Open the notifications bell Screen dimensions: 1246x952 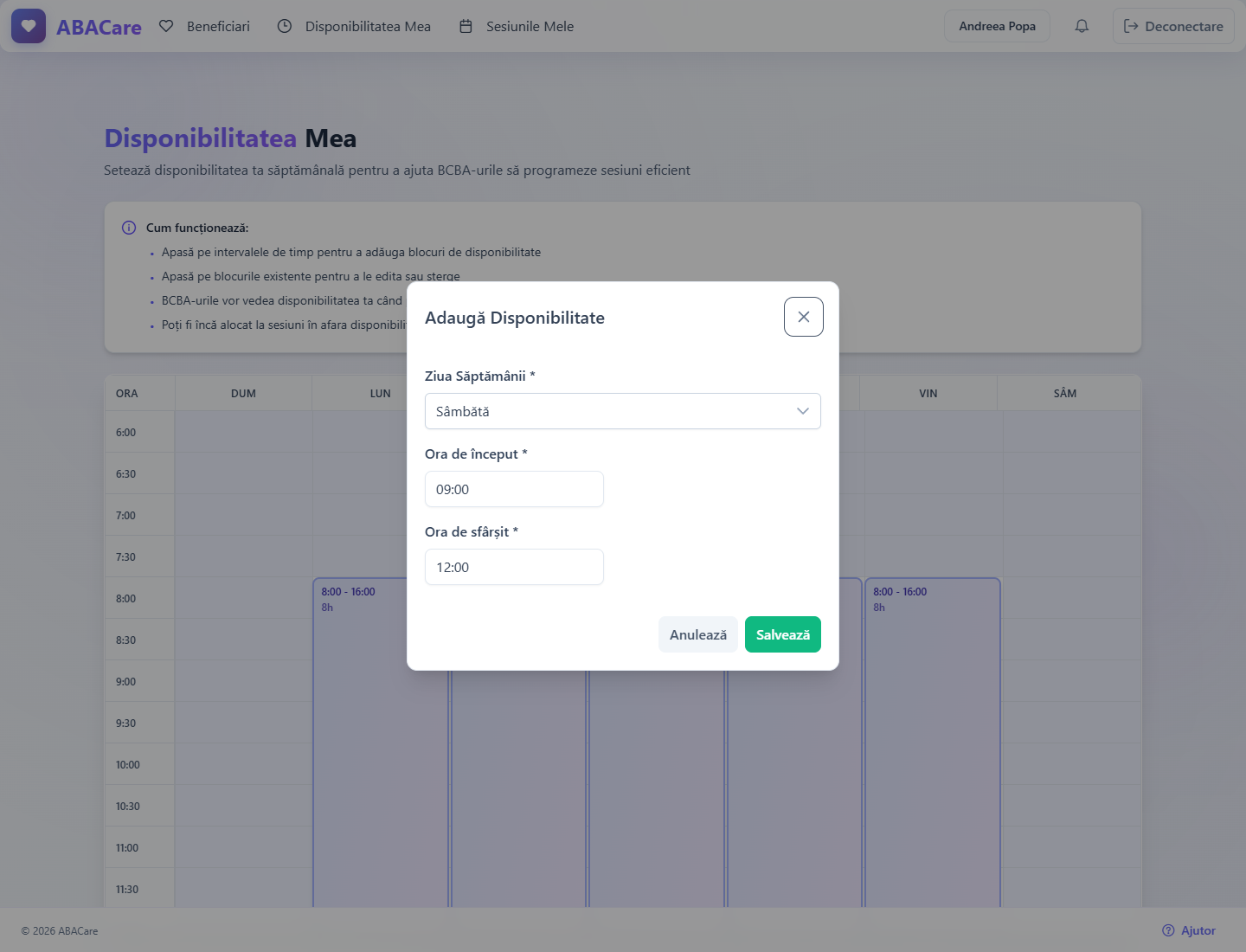coord(1082,26)
